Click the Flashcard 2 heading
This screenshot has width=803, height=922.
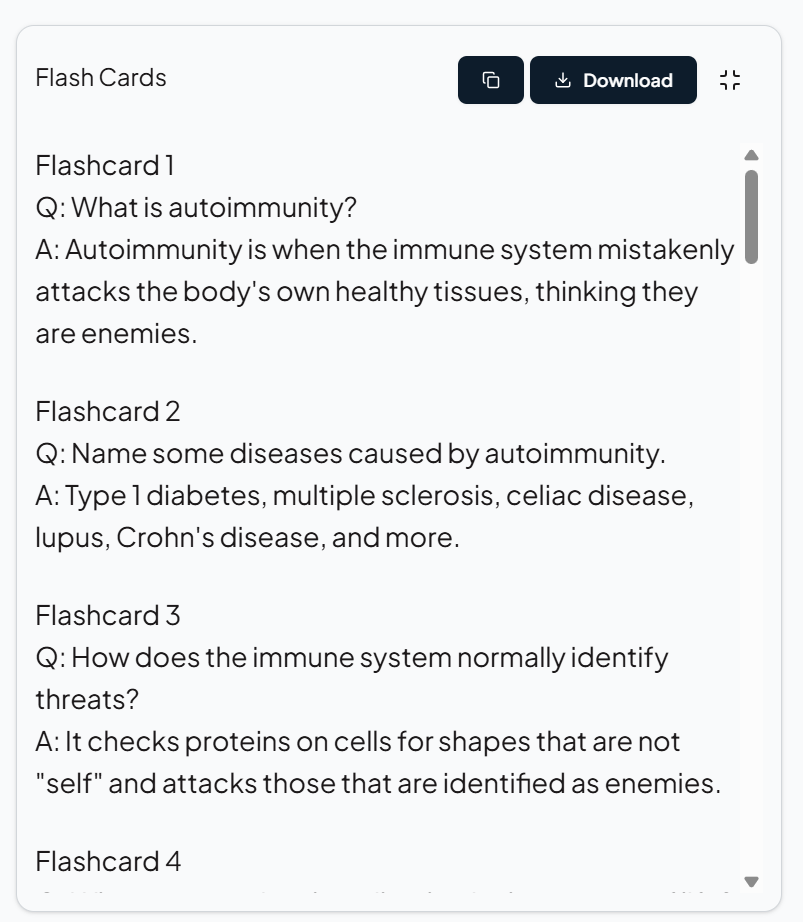(x=108, y=411)
